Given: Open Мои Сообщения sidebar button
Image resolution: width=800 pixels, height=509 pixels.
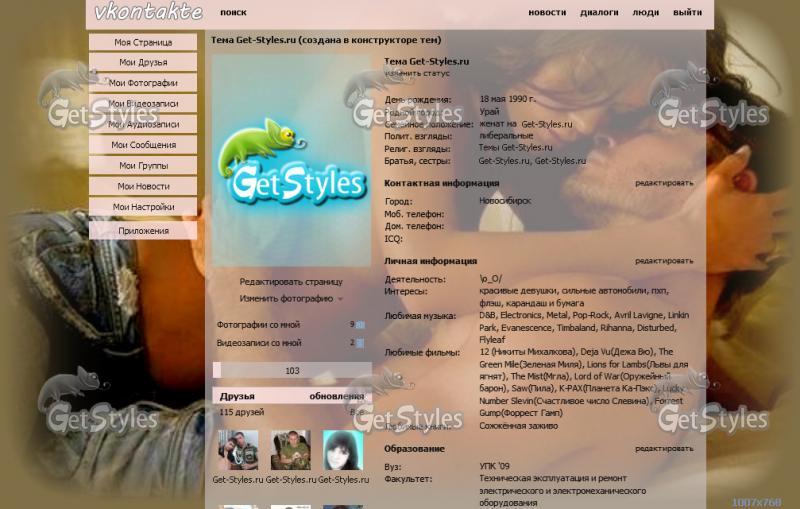Looking at the screenshot, I should [x=143, y=145].
